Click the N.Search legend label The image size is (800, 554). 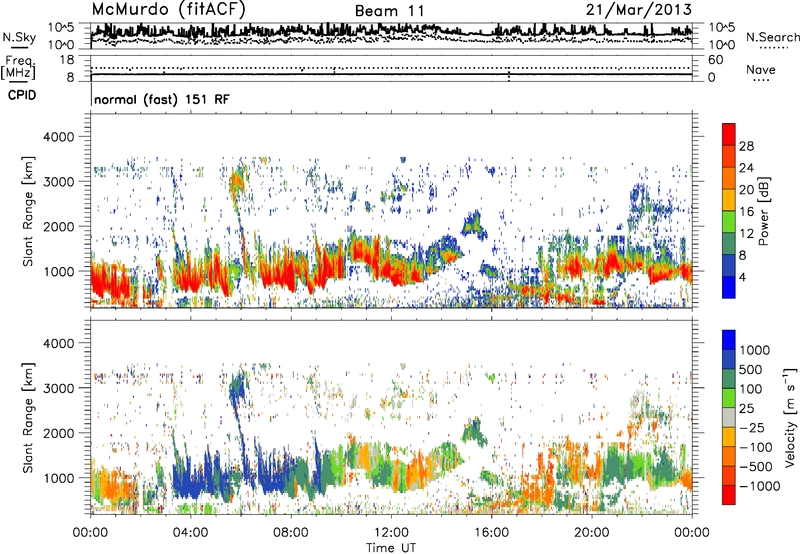(772, 37)
